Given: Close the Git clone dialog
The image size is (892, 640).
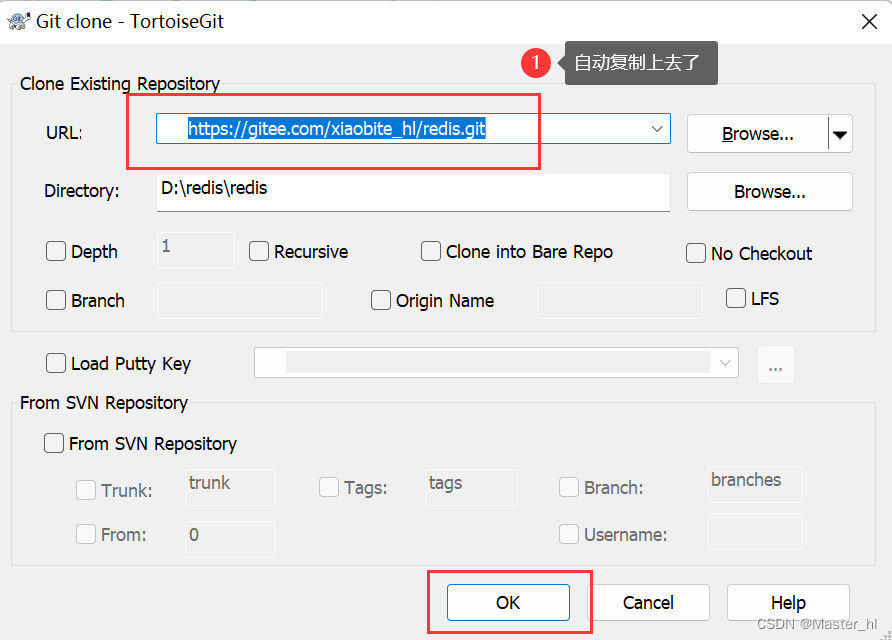Looking at the screenshot, I should click(x=869, y=22).
